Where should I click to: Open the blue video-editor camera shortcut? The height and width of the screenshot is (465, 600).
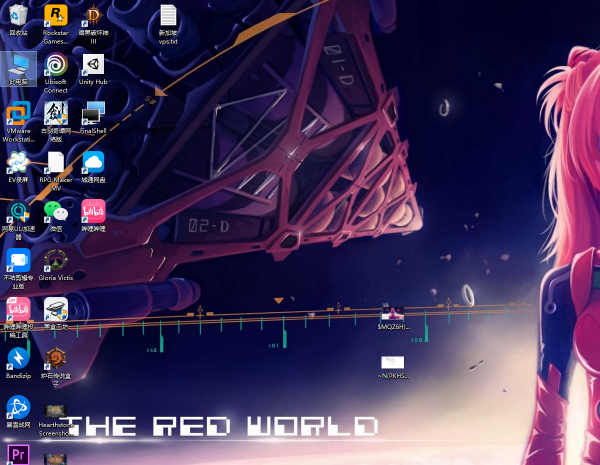click(18, 260)
